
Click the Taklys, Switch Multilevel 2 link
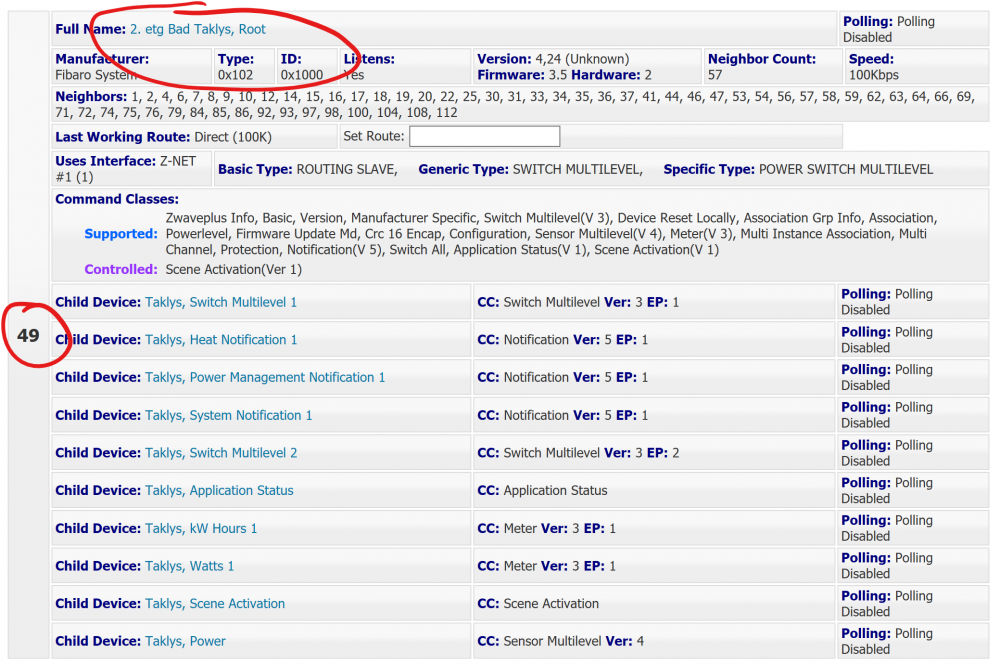click(x=220, y=453)
